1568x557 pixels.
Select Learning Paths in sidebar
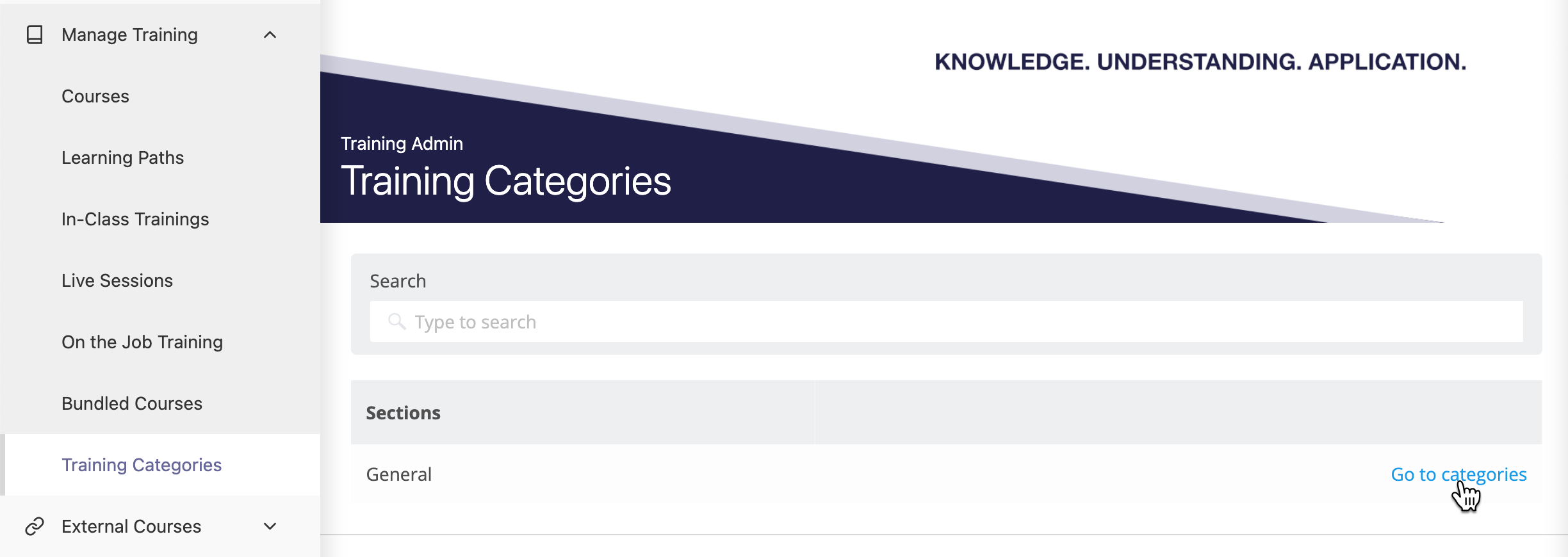pyautogui.click(x=122, y=157)
